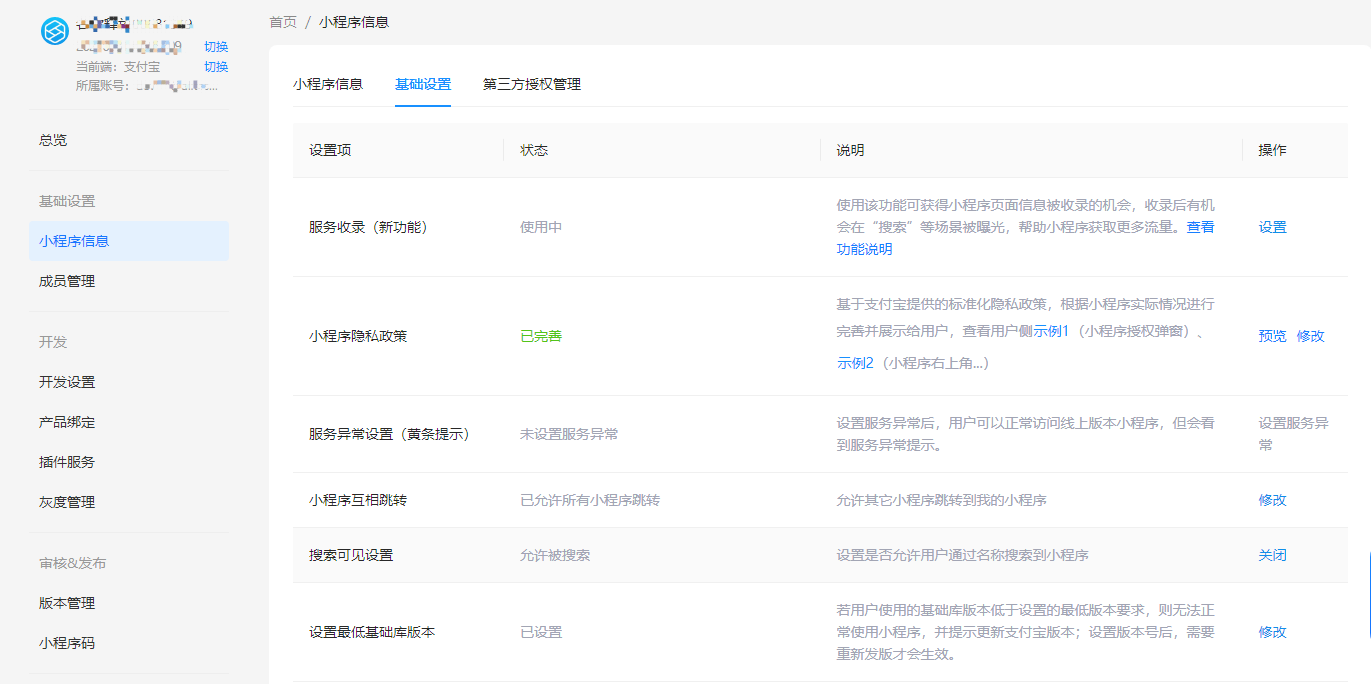This screenshot has width=1371, height=684.
Task: Select the 基础设置 tab
Action: pyautogui.click(x=423, y=84)
